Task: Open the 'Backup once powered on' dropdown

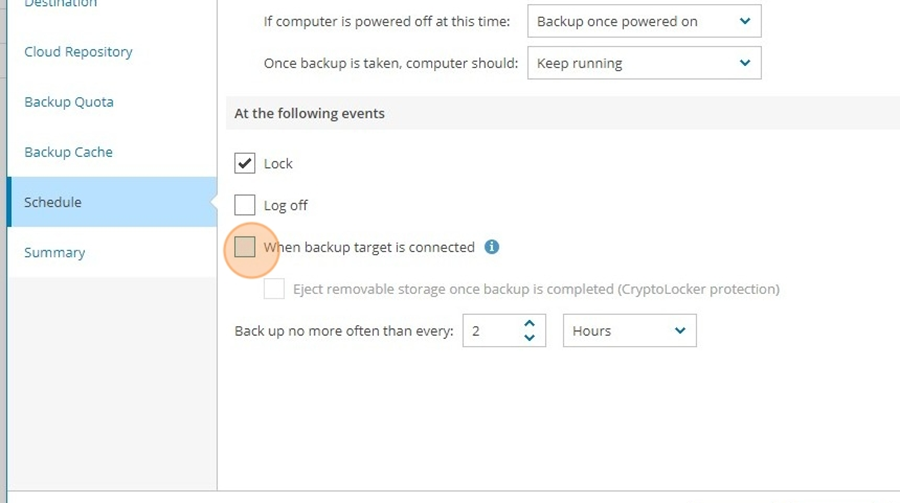Action: tap(644, 21)
